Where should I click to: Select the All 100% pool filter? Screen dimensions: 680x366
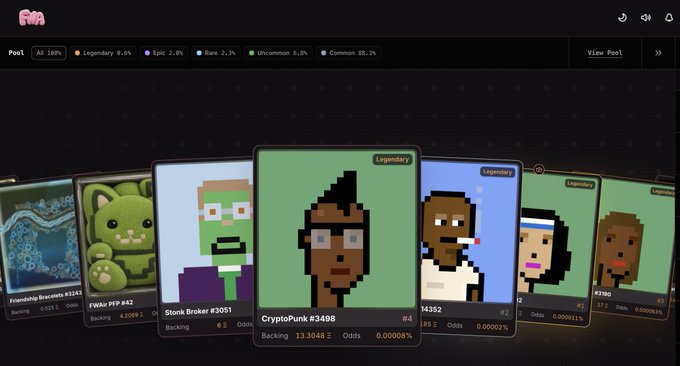tap(49, 53)
